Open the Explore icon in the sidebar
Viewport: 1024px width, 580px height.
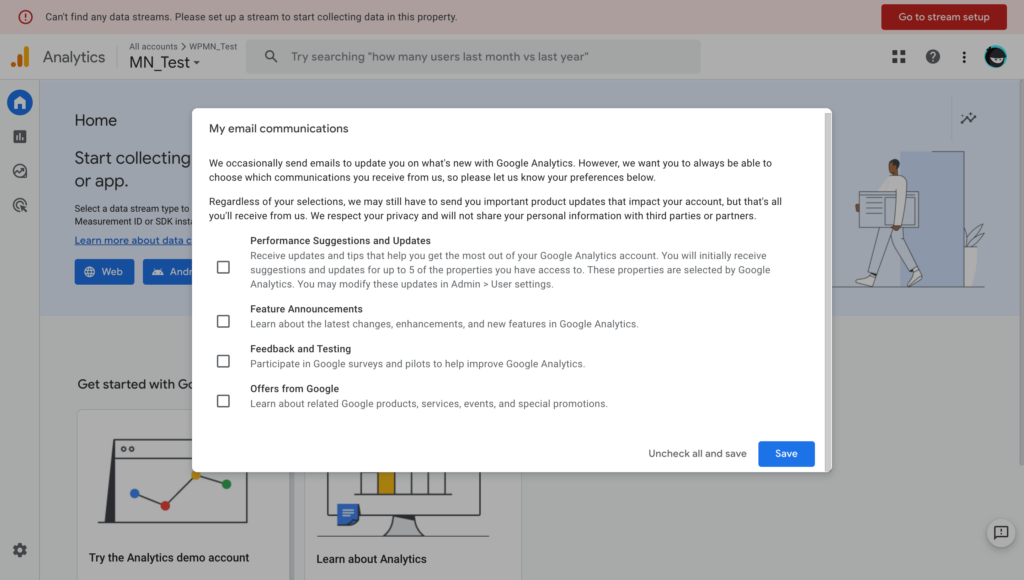[19, 170]
